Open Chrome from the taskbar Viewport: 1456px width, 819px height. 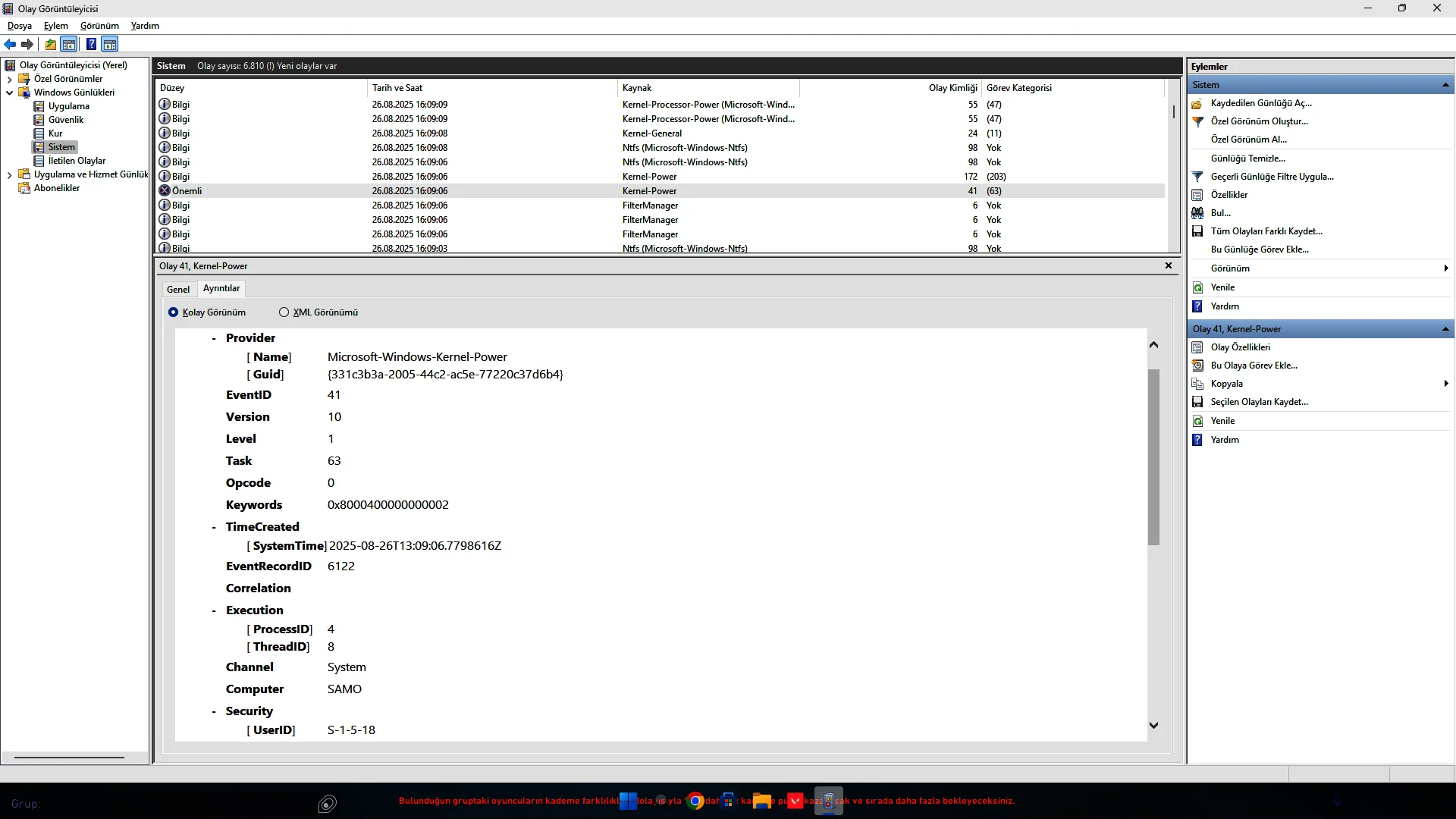coord(695,801)
